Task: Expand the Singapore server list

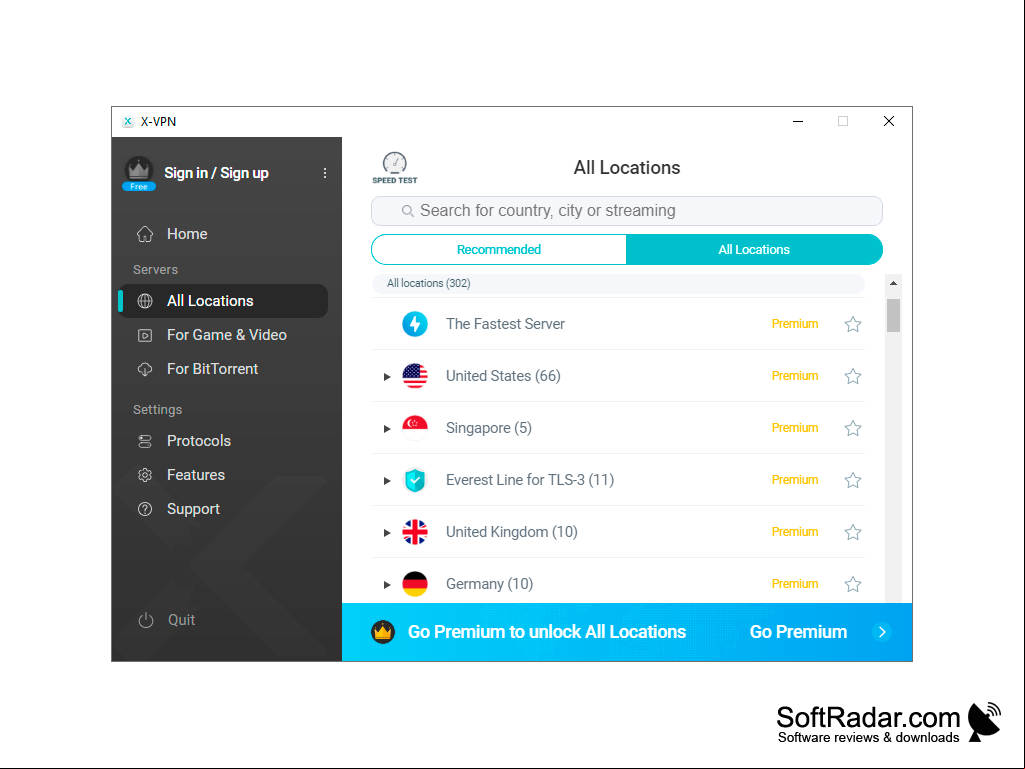Action: click(387, 429)
